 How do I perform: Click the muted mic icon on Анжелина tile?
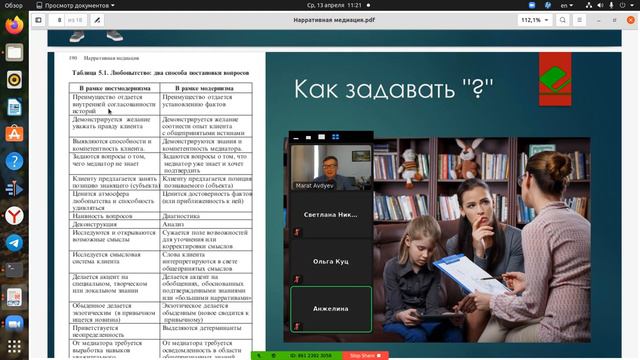tap(297, 326)
